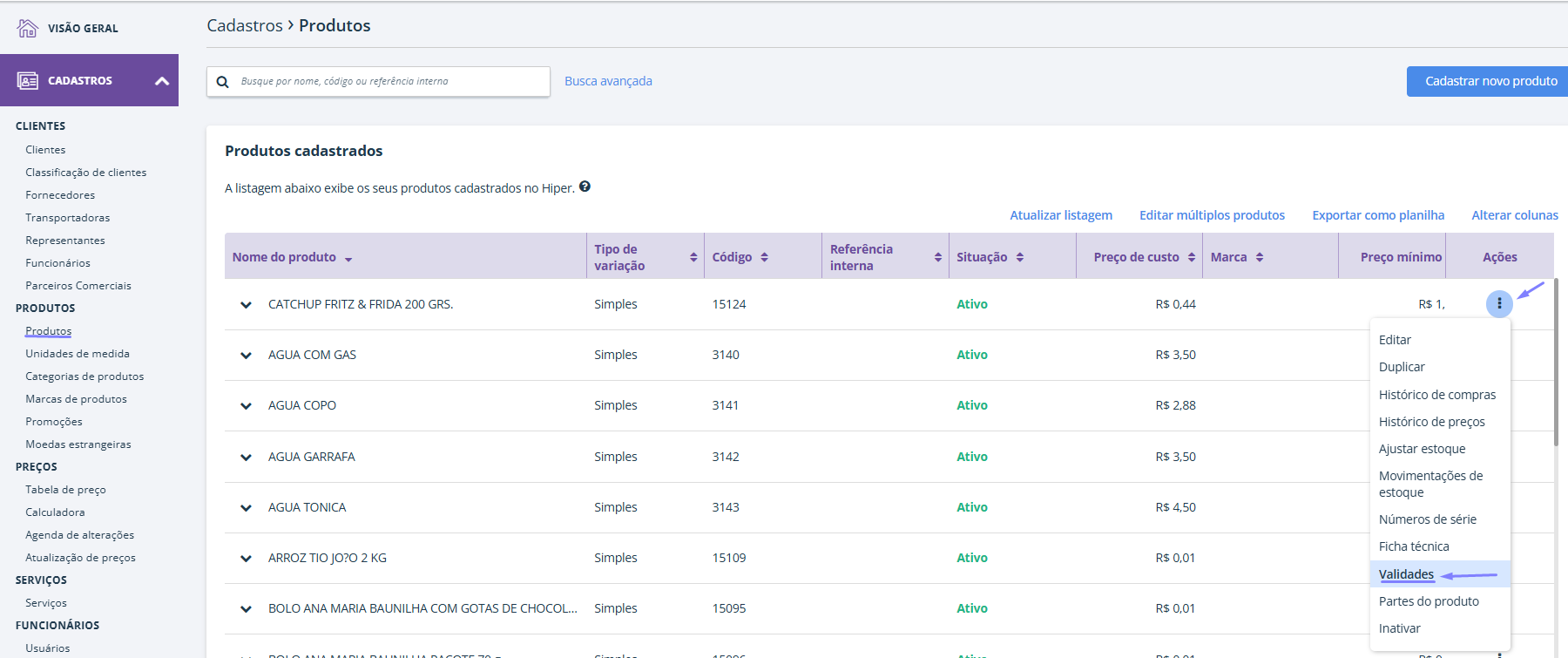Image resolution: width=1568 pixels, height=658 pixels.
Task: Choose Inativar from the actions menu
Action: [1399, 628]
